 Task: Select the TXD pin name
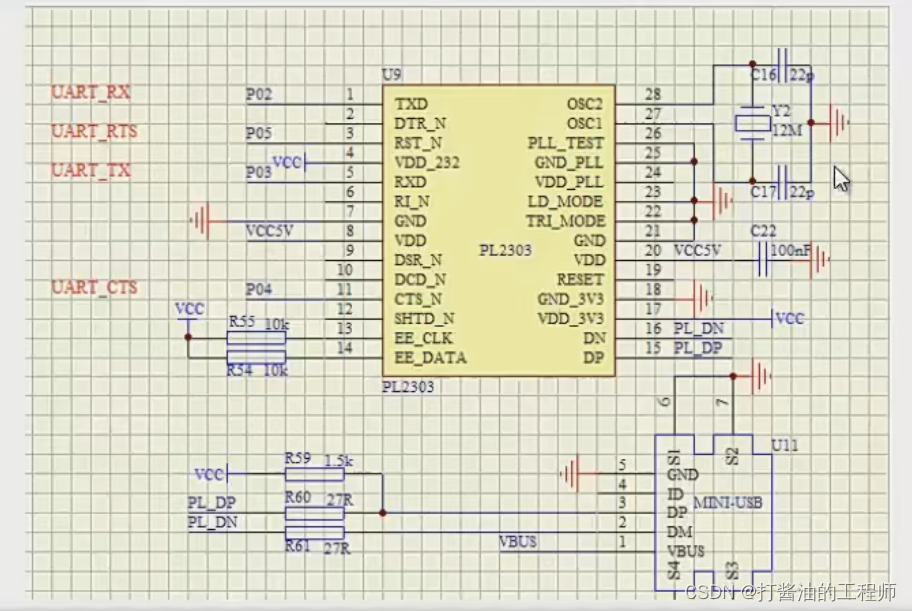tap(411, 104)
